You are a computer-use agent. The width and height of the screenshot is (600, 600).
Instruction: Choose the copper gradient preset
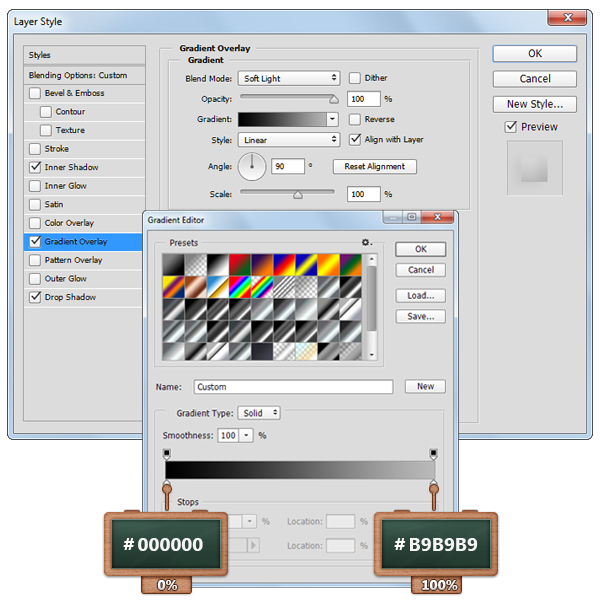pyautogui.click(x=195, y=287)
